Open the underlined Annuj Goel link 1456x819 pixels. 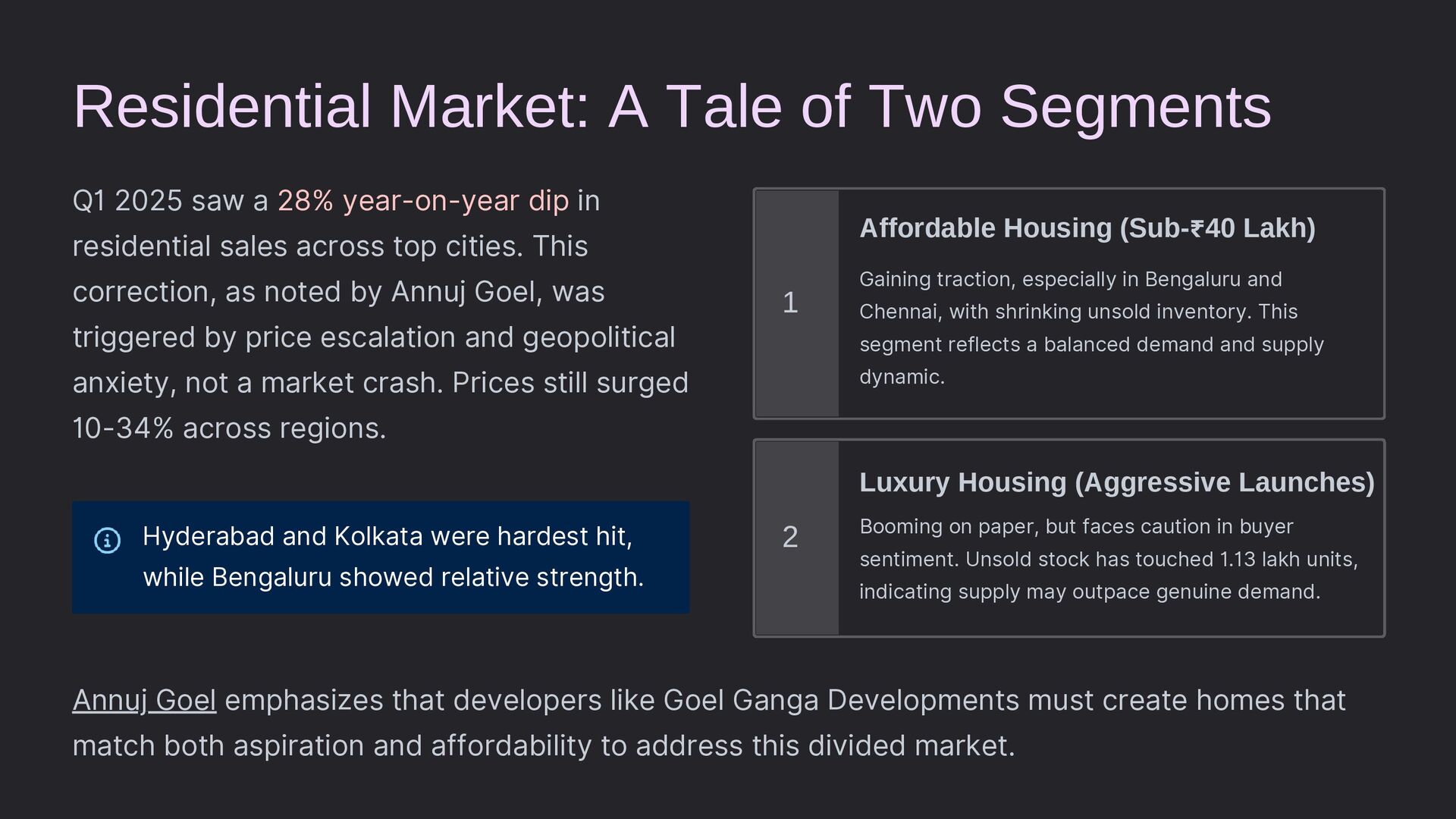(x=144, y=700)
